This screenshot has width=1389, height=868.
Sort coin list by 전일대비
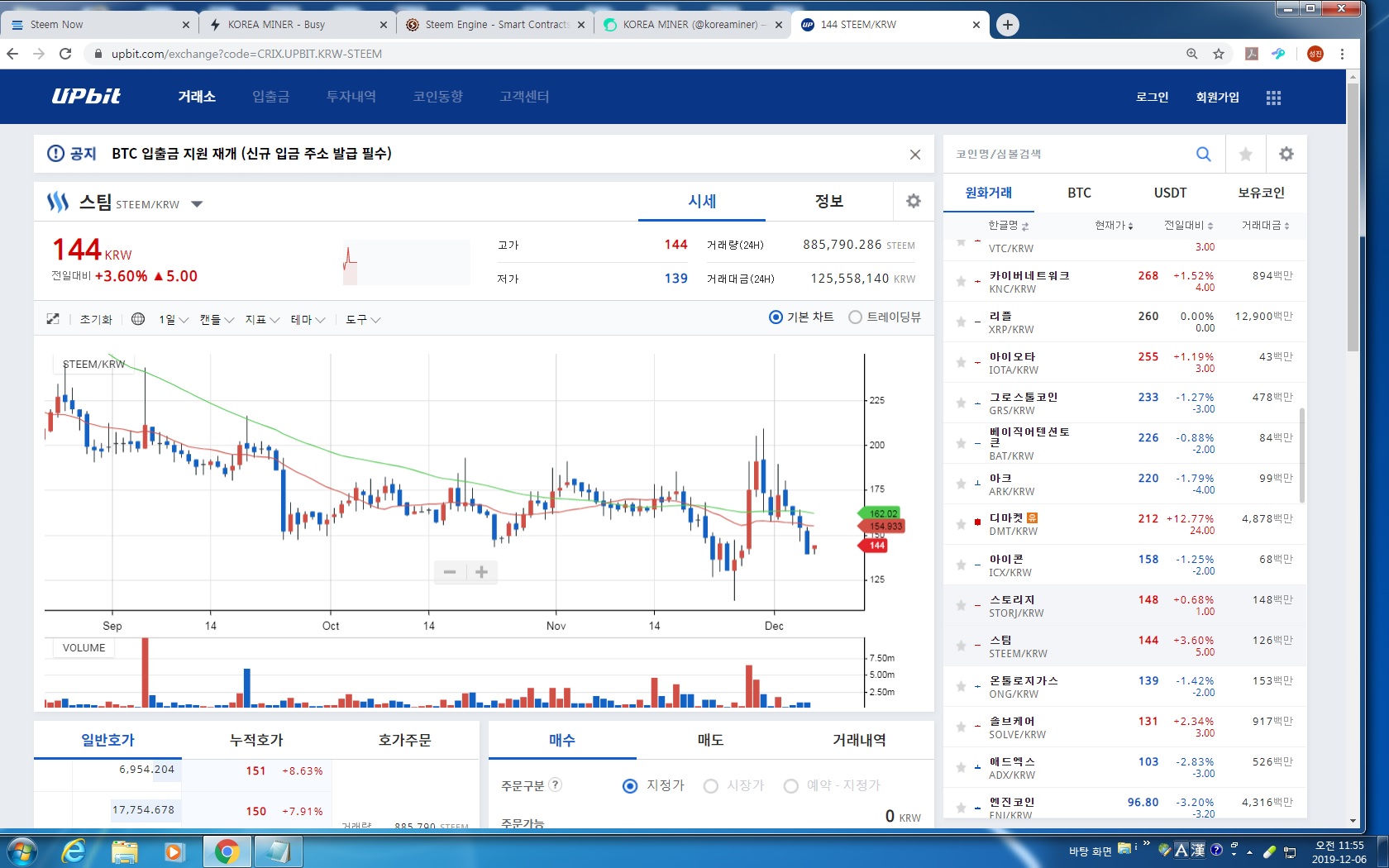pos(1189,225)
